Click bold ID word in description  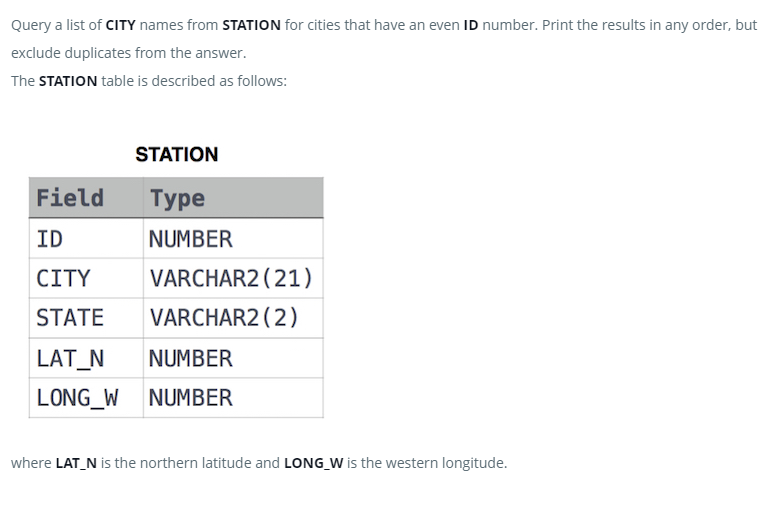(471, 25)
